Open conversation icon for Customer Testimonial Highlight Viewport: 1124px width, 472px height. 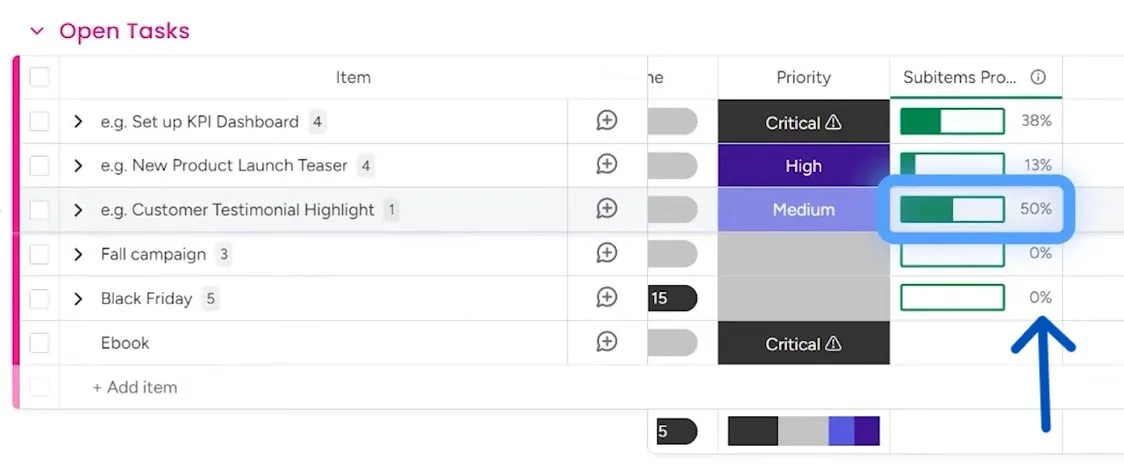click(606, 209)
